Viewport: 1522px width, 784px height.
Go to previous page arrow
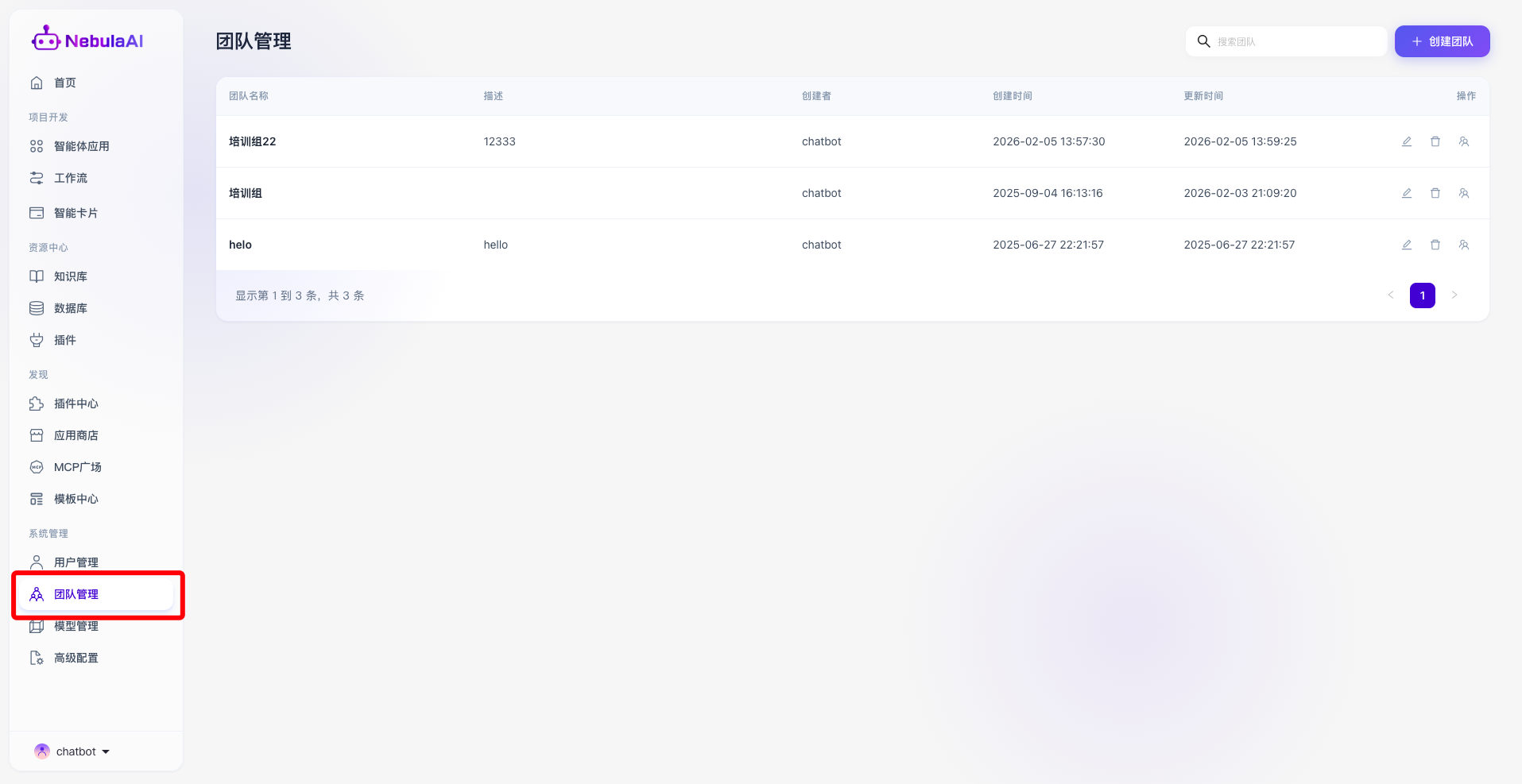point(1390,295)
